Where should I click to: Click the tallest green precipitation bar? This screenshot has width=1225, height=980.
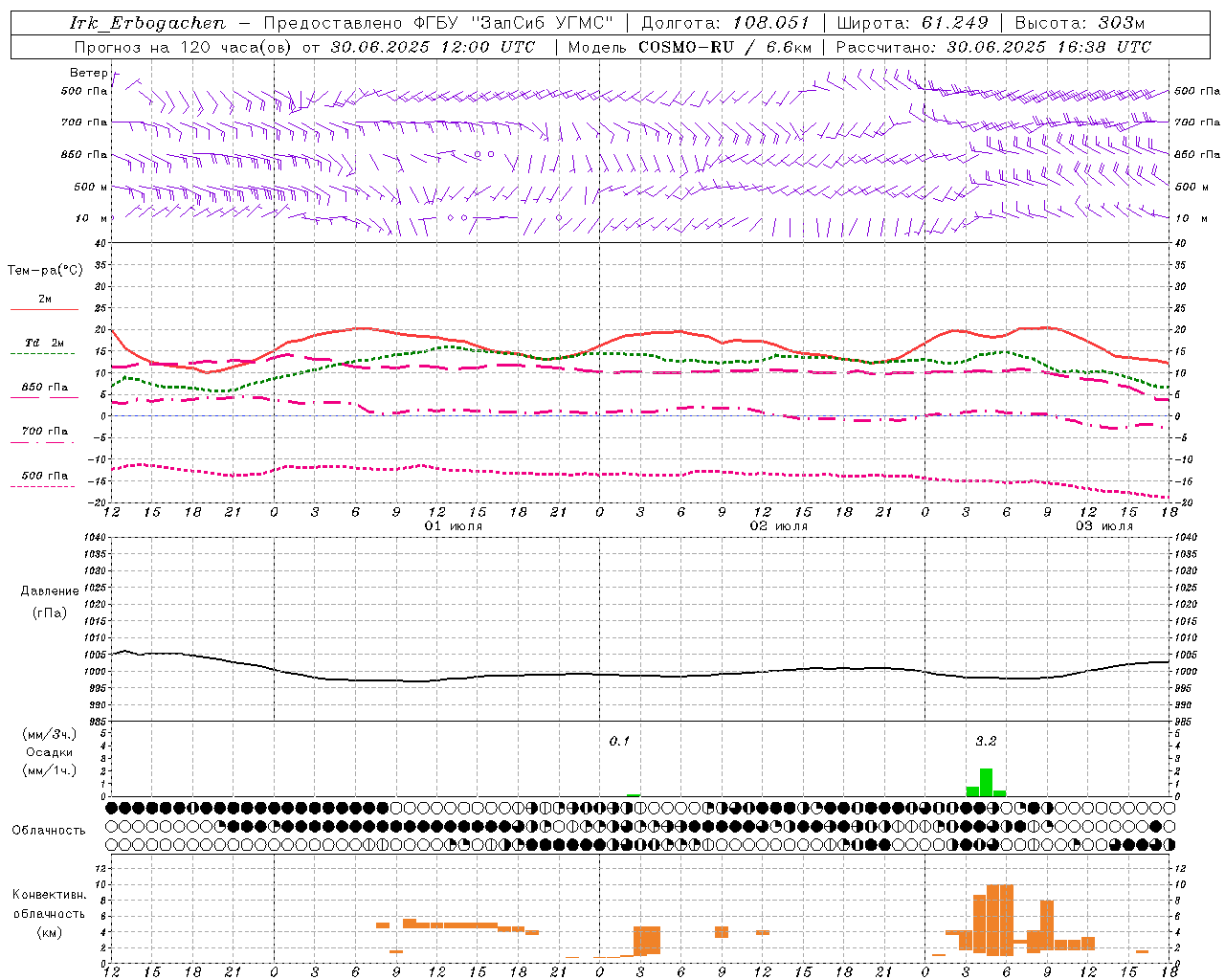(x=986, y=782)
